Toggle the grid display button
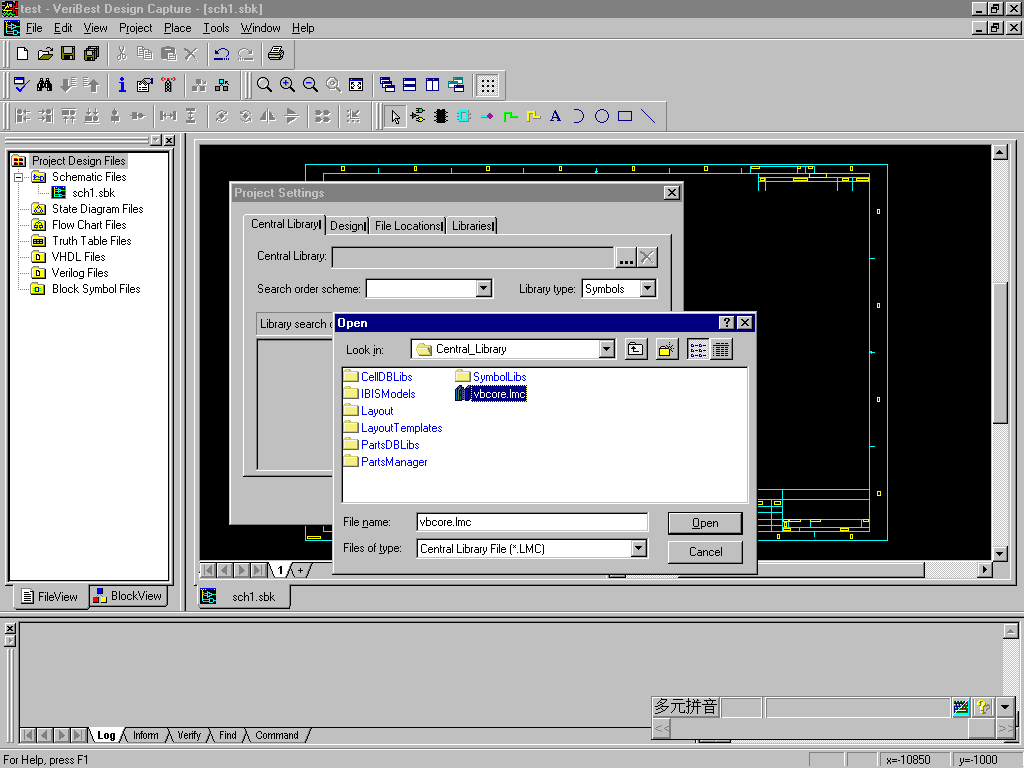1024x768 pixels. 487,85
